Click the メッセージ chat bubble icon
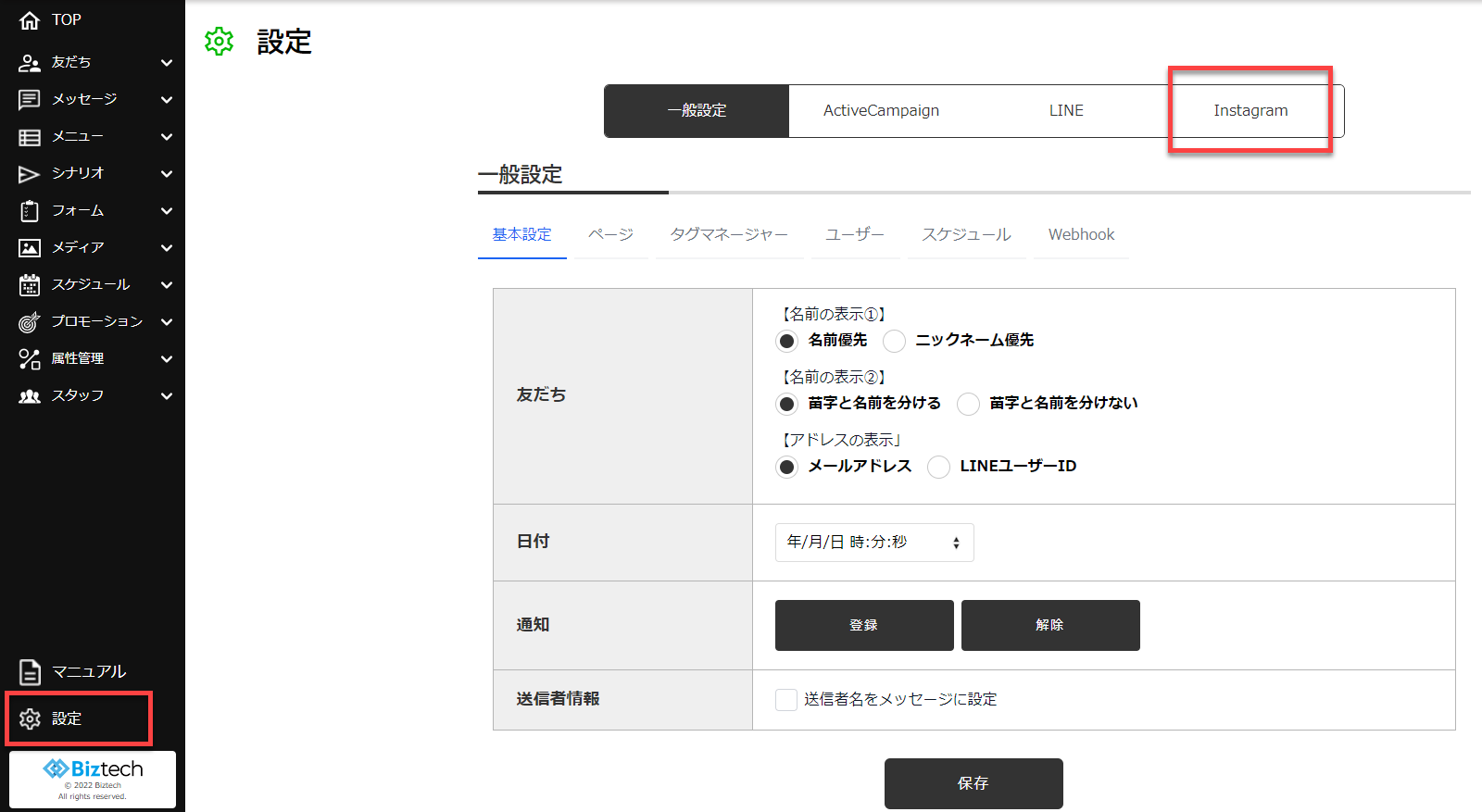 point(30,100)
